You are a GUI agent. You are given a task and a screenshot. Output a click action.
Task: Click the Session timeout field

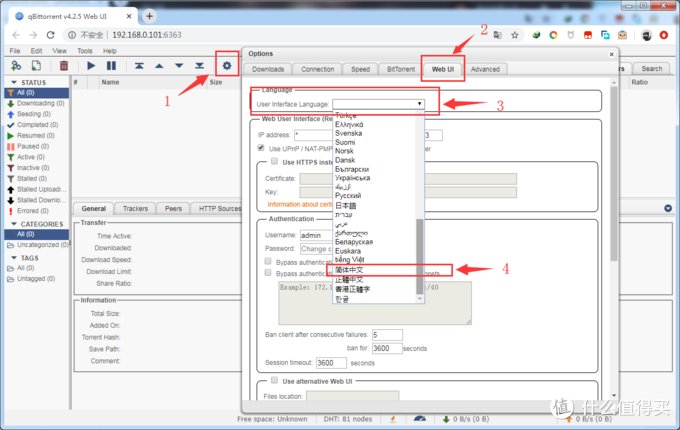coord(331,363)
